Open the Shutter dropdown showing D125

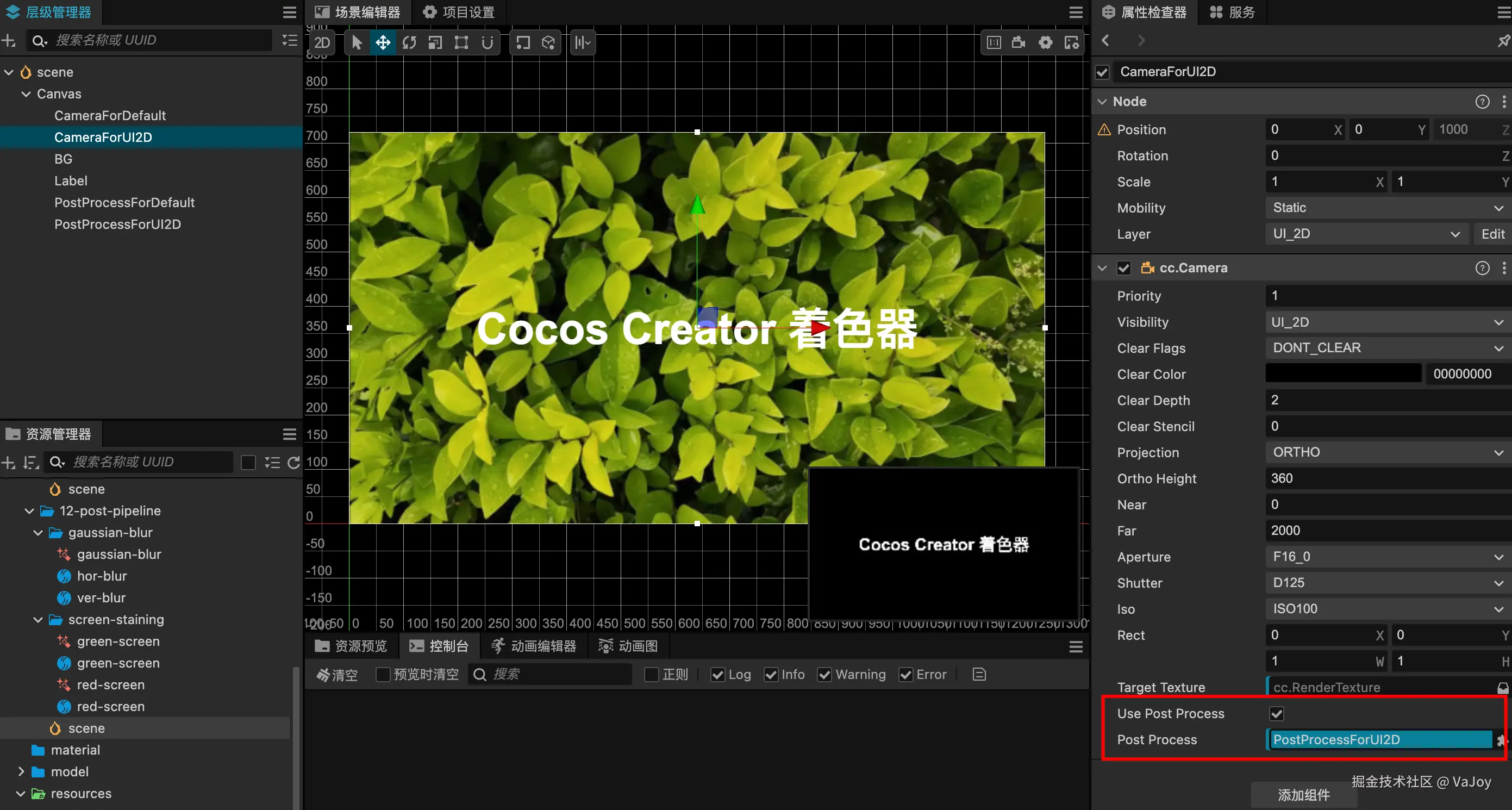(x=1389, y=583)
